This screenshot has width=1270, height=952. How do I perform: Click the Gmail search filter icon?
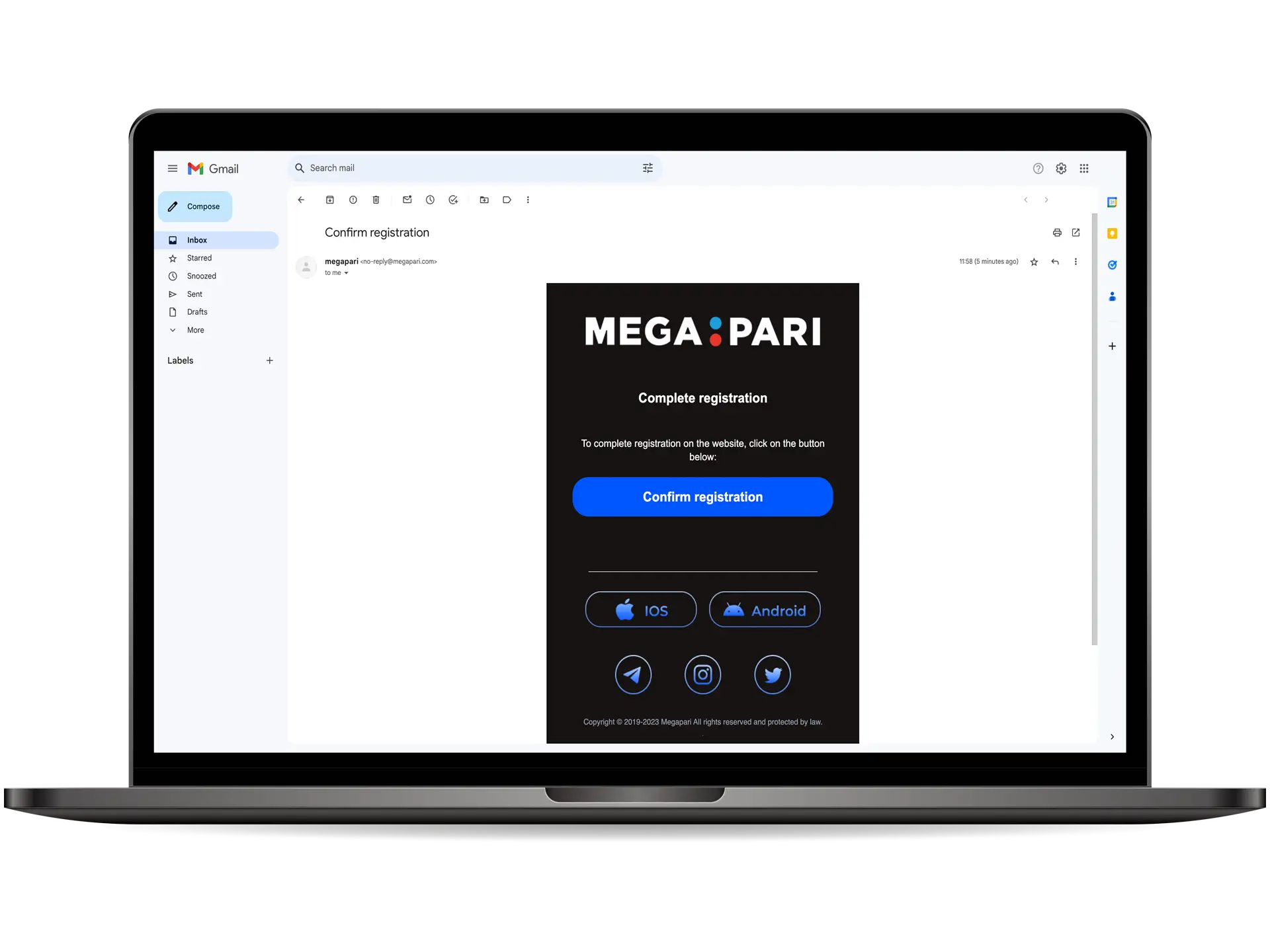point(648,168)
